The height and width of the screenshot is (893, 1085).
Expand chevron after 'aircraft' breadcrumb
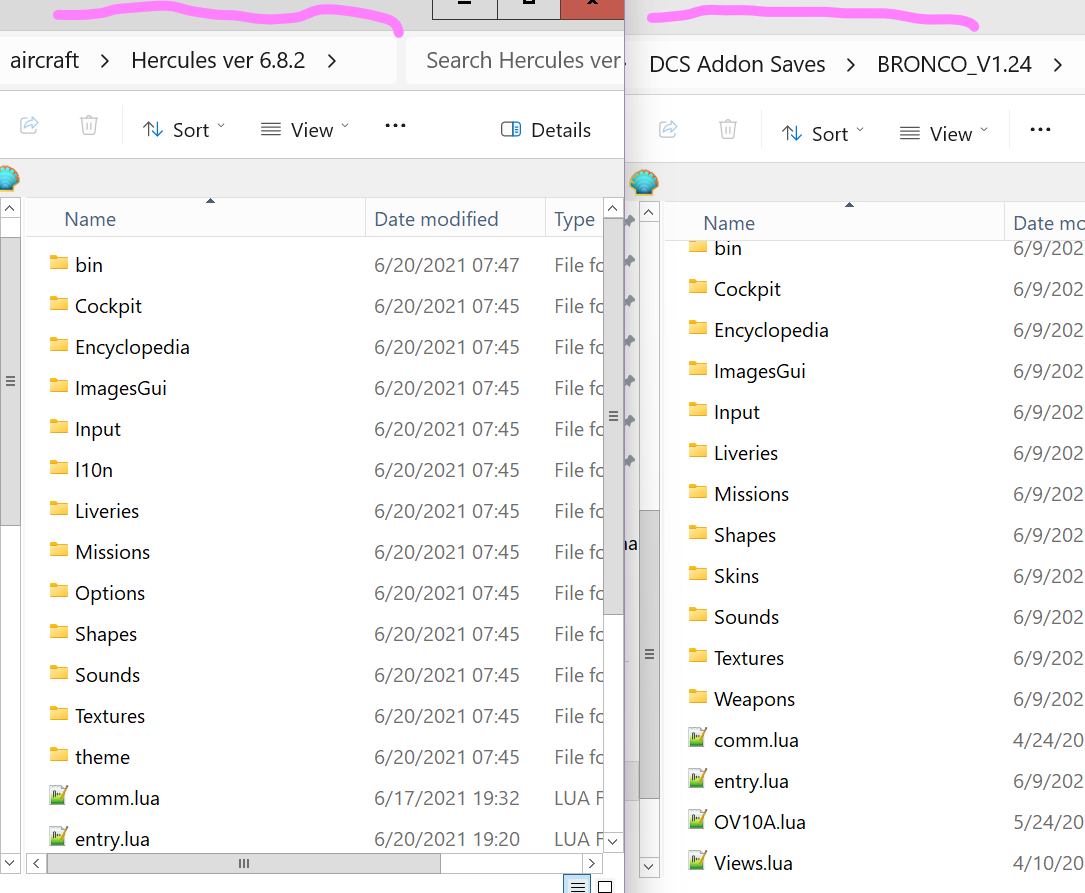[x=105, y=61]
